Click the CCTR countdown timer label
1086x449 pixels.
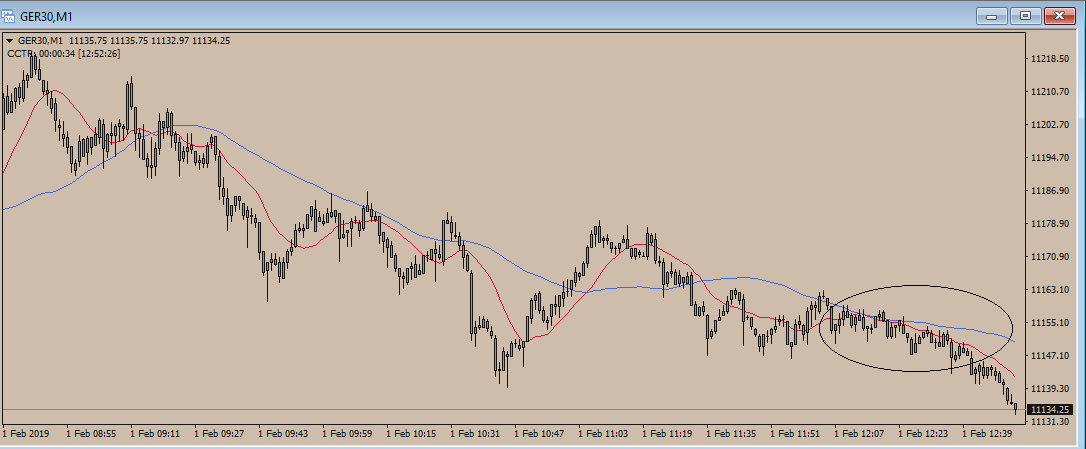[63, 53]
